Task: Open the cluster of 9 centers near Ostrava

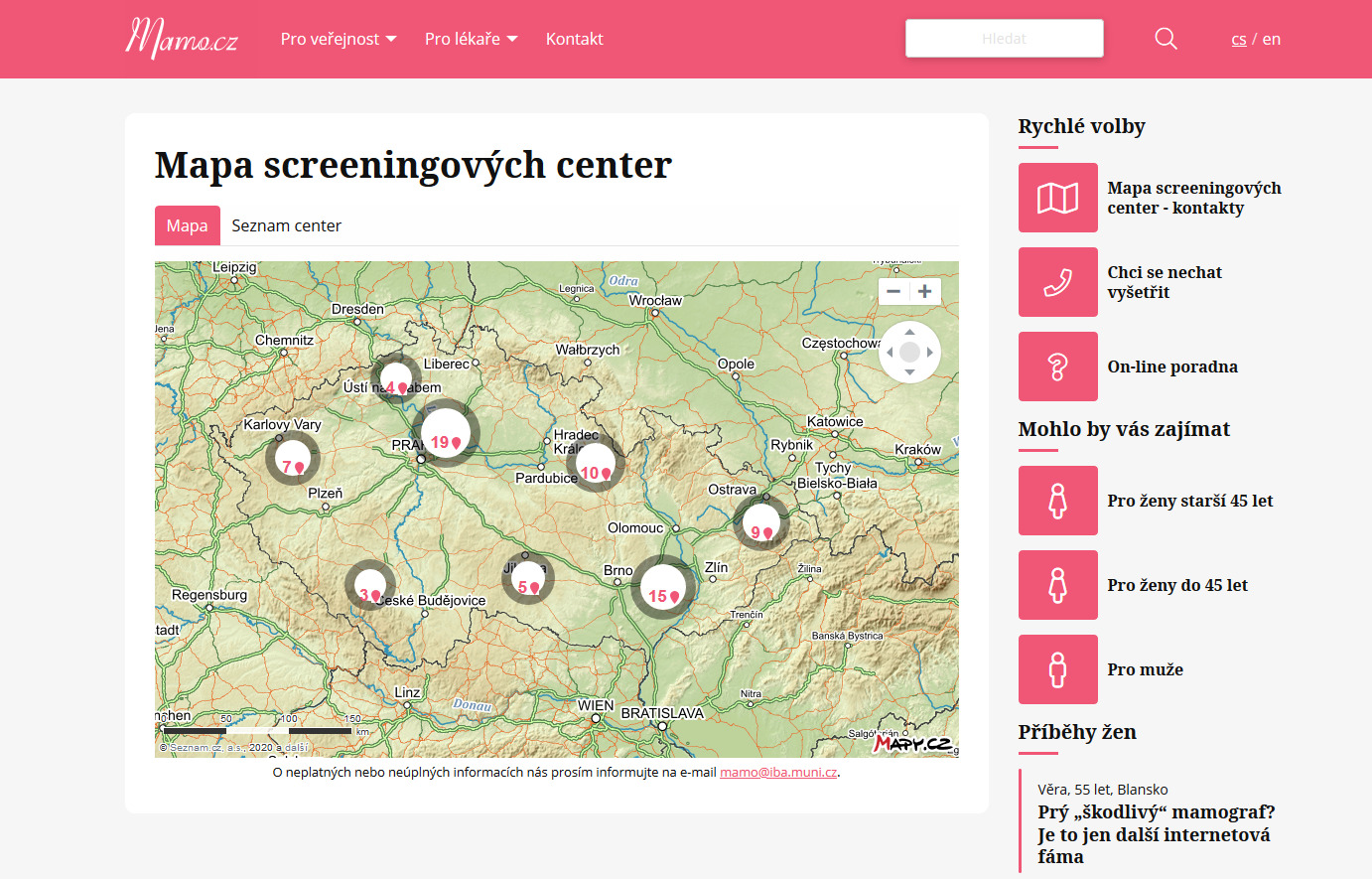Action: (x=761, y=523)
